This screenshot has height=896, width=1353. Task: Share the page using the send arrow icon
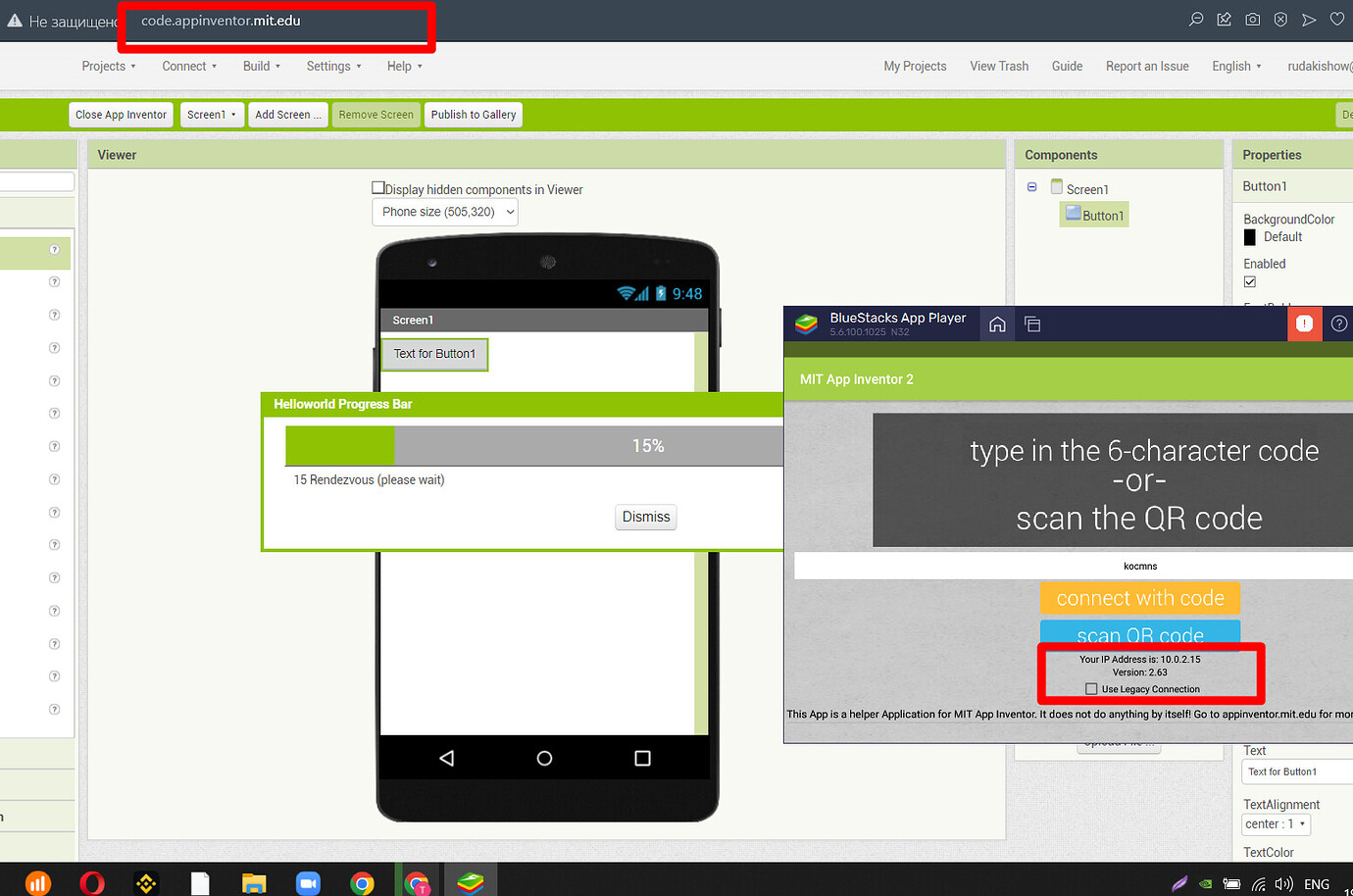(1309, 19)
